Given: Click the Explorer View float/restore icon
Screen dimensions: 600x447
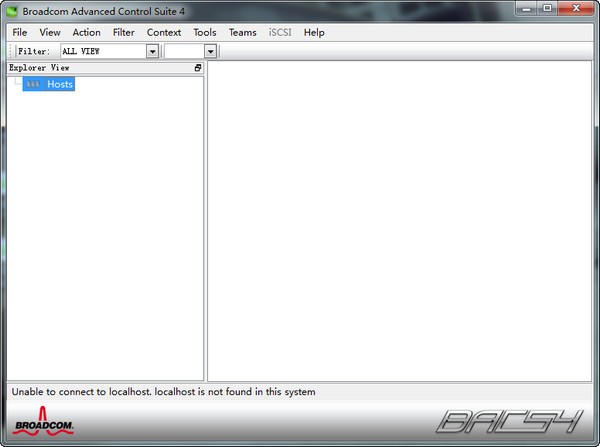Looking at the screenshot, I should [x=198, y=68].
